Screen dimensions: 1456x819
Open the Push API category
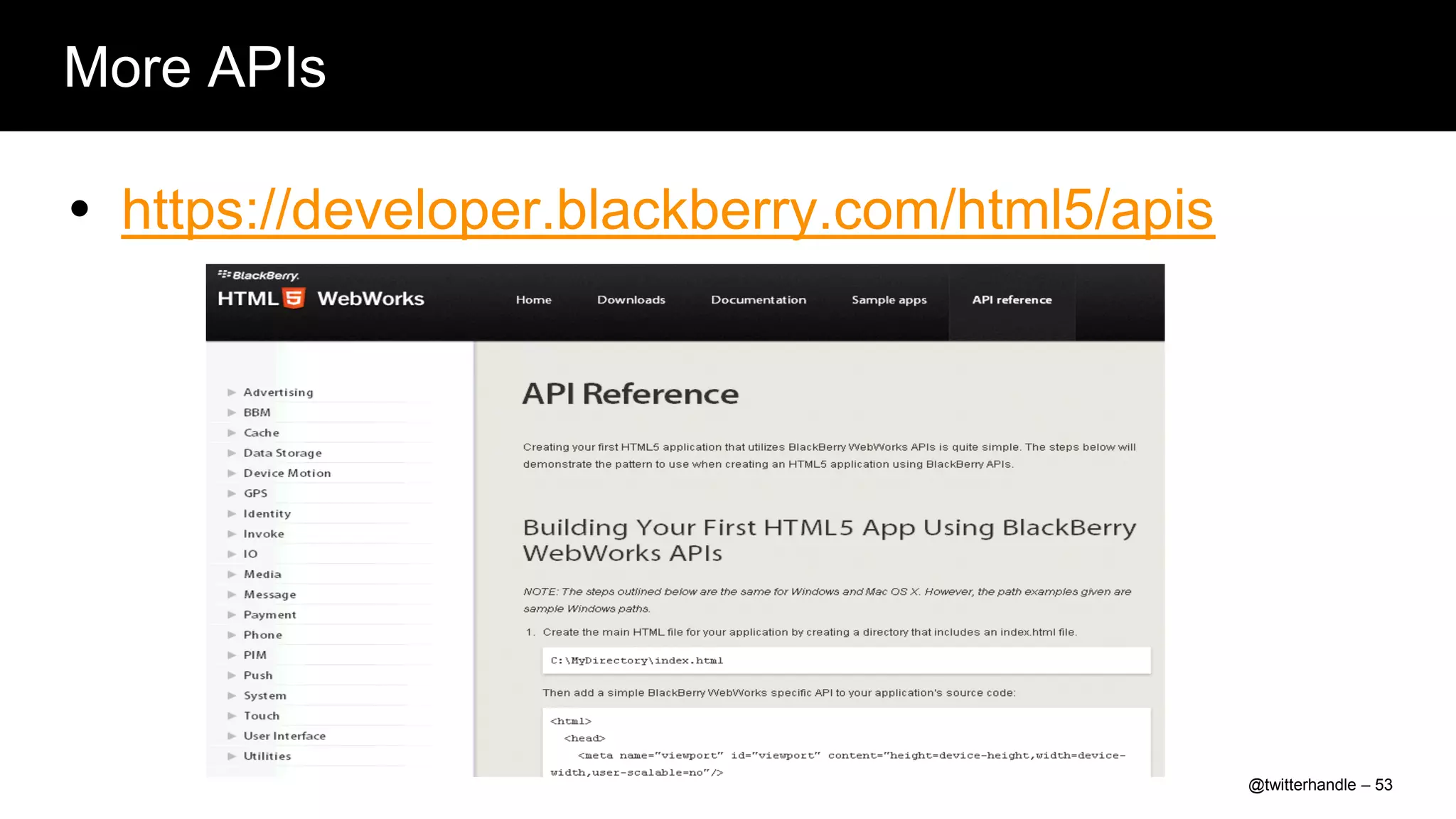tap(257, 675)
